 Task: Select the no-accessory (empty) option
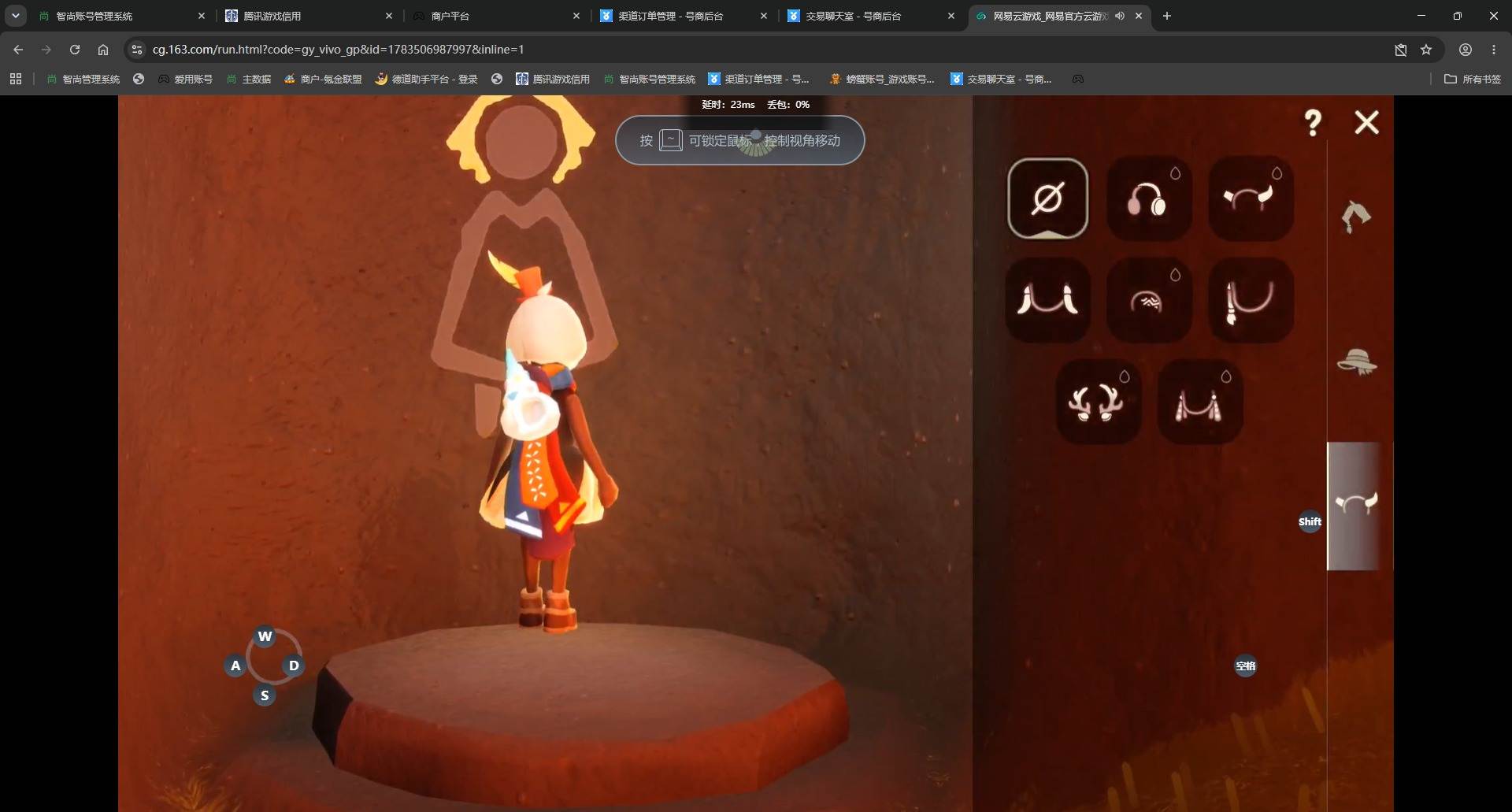(1047, 198)
